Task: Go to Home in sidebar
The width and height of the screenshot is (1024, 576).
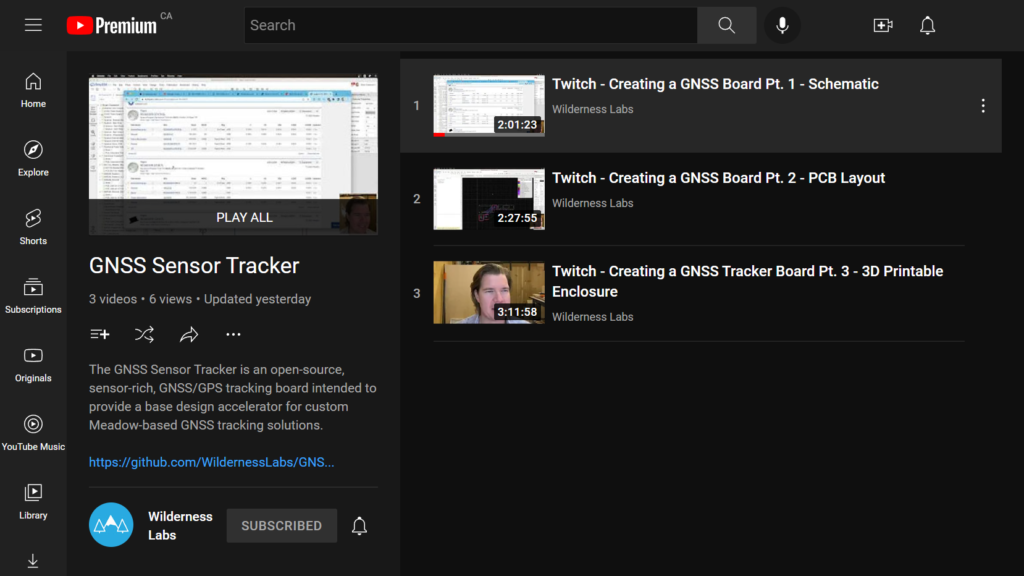Action: pyautogui.click(x=33, y=90)
